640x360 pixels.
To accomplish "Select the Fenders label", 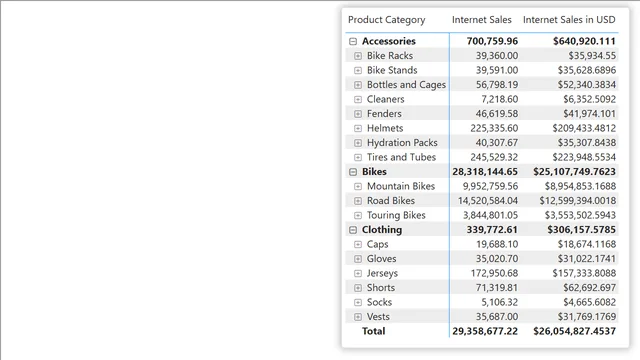I will (x=384, y=113).
